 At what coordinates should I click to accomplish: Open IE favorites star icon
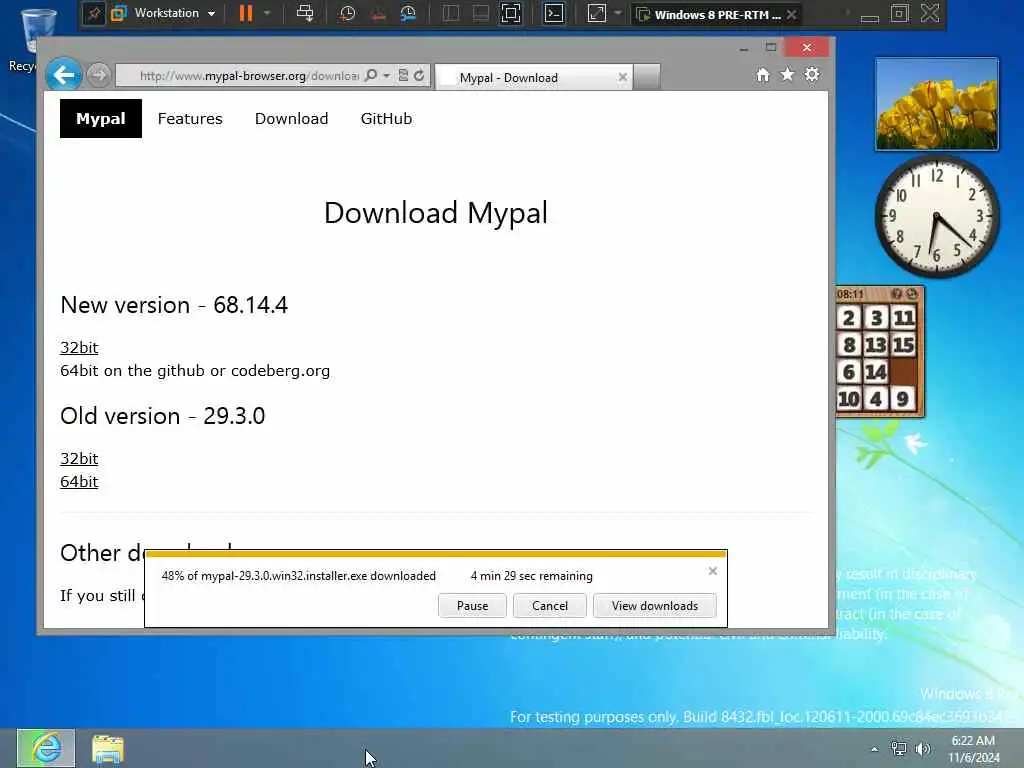(788, 74)
